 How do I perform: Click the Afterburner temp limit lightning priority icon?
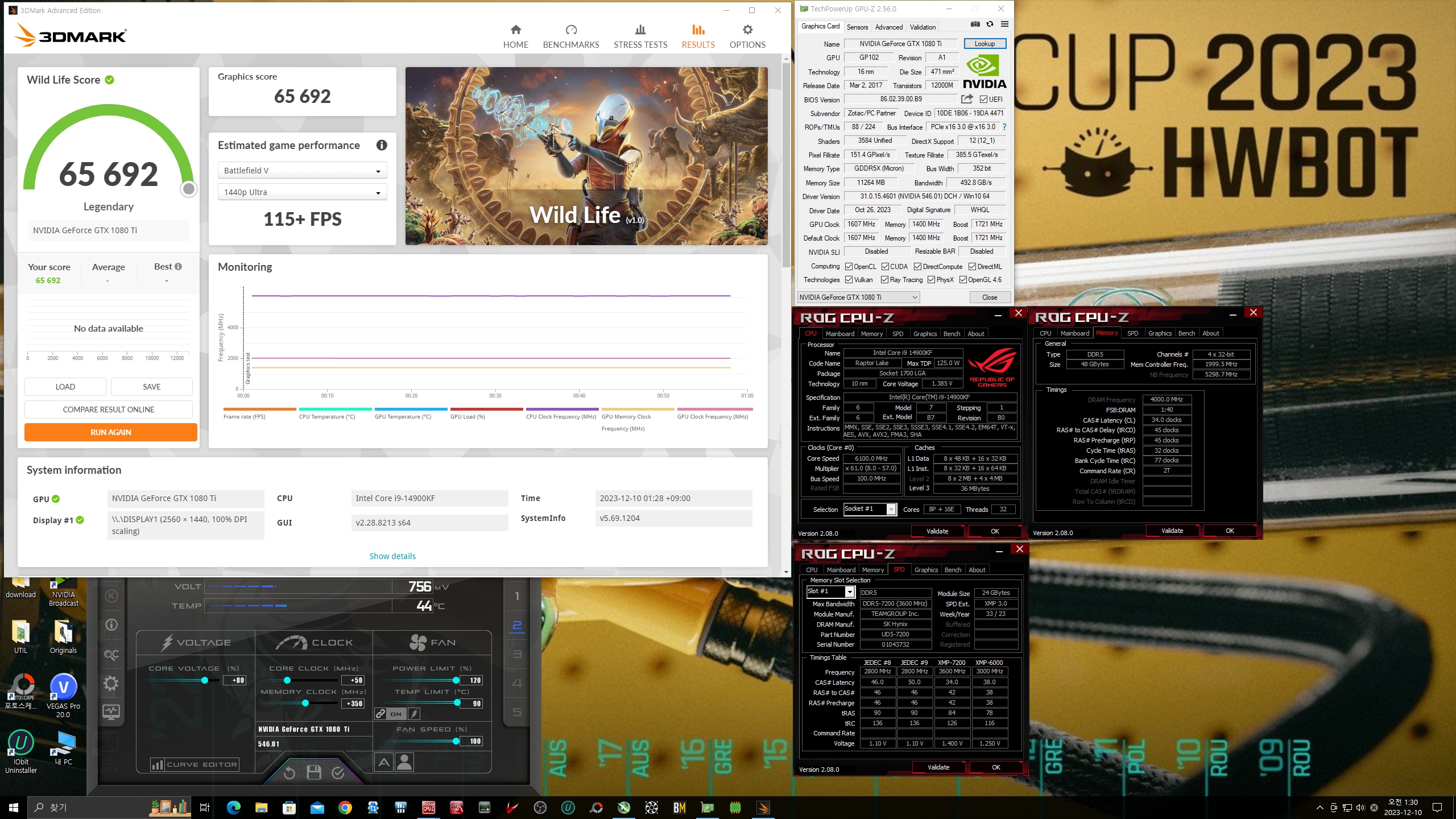[415, 714]
